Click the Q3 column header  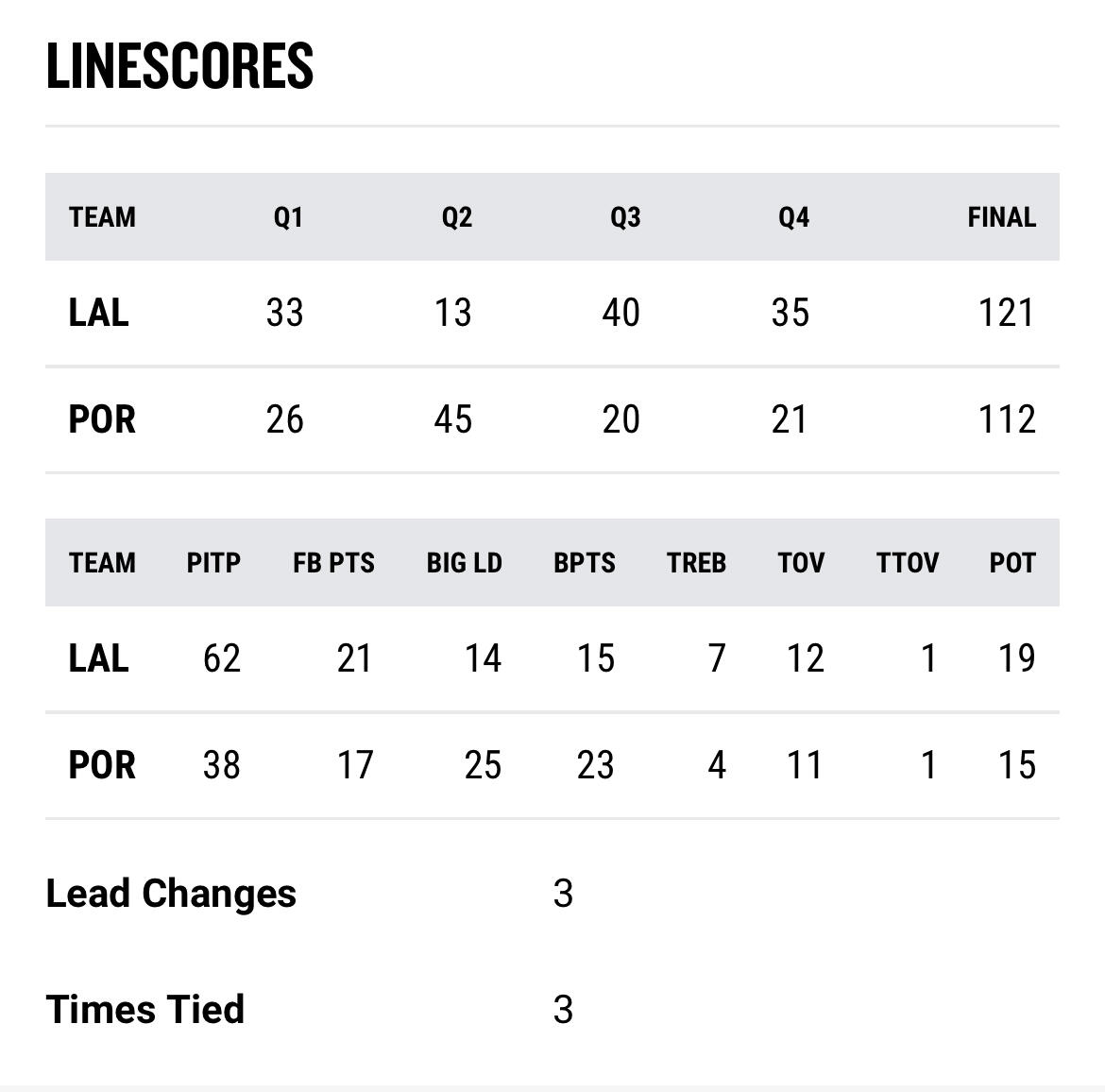[625, 217]
